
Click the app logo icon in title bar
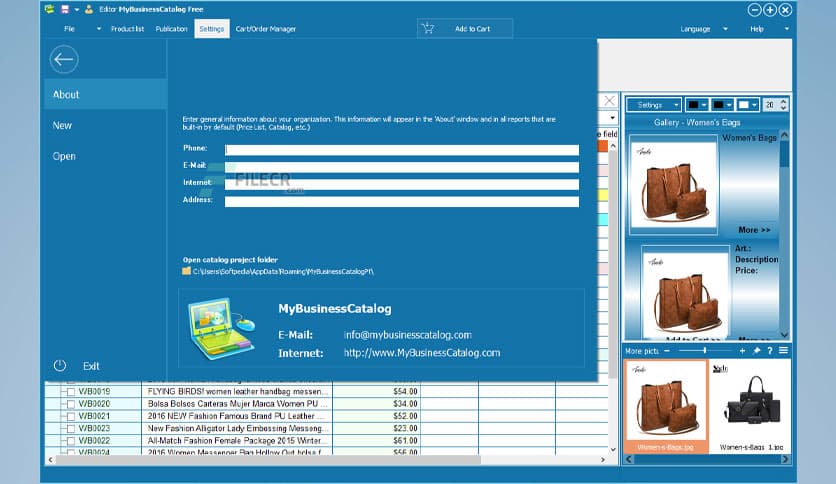(50, 9)
